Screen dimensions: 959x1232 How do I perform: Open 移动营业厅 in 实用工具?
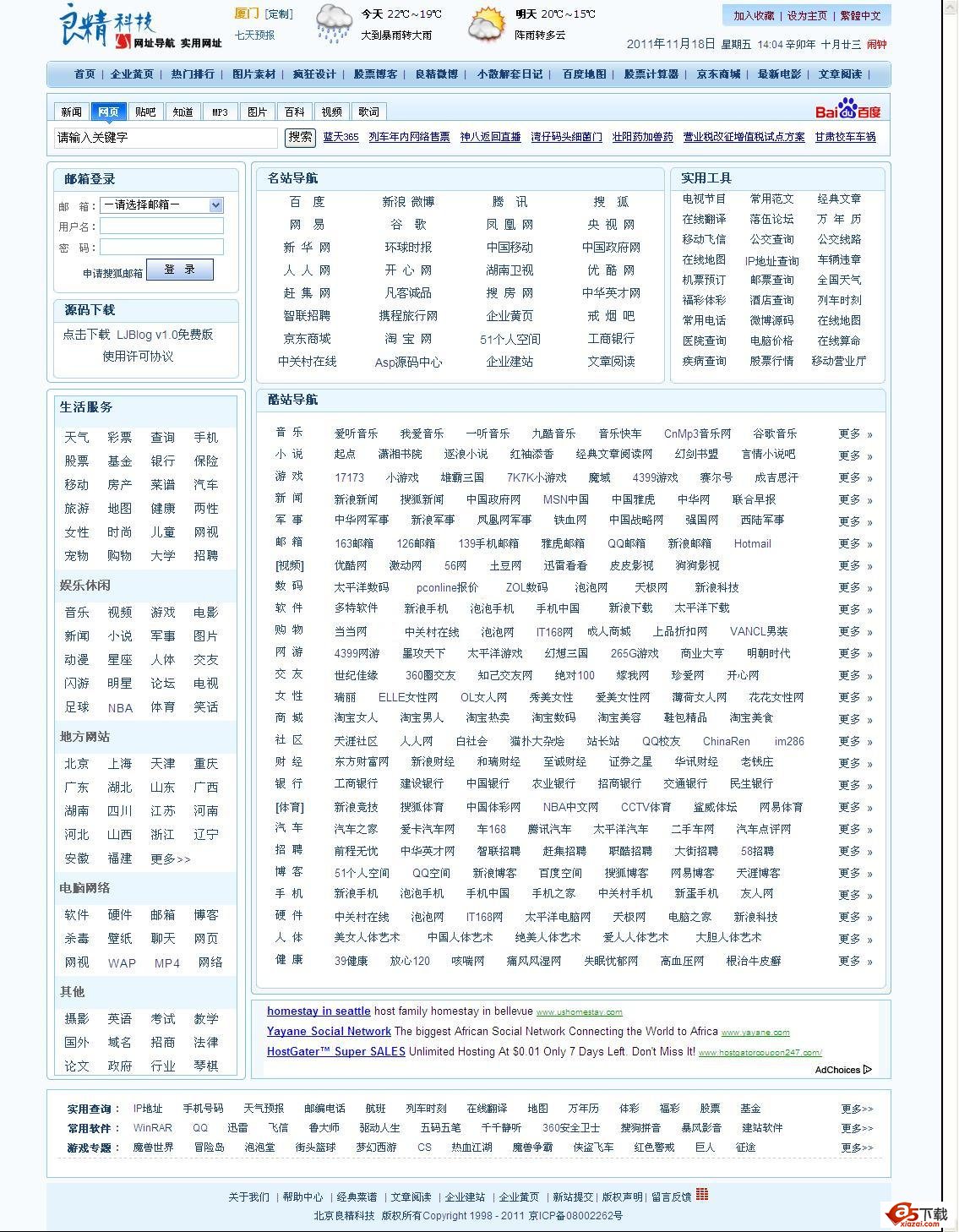(838, 361)
